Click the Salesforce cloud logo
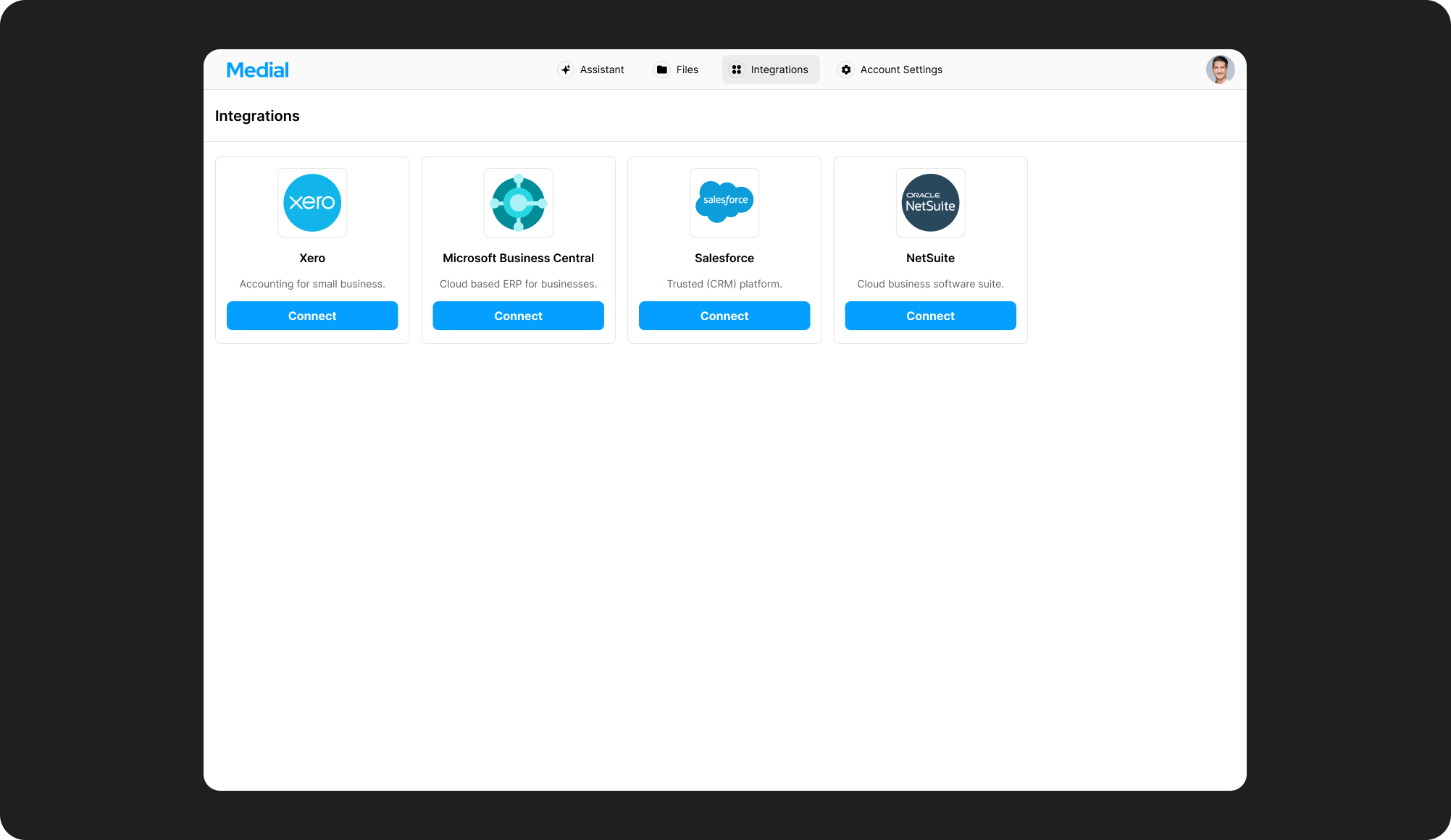The width and height of the screenshot is (1451, 840). pyautogui.click(x=724, y=203)
